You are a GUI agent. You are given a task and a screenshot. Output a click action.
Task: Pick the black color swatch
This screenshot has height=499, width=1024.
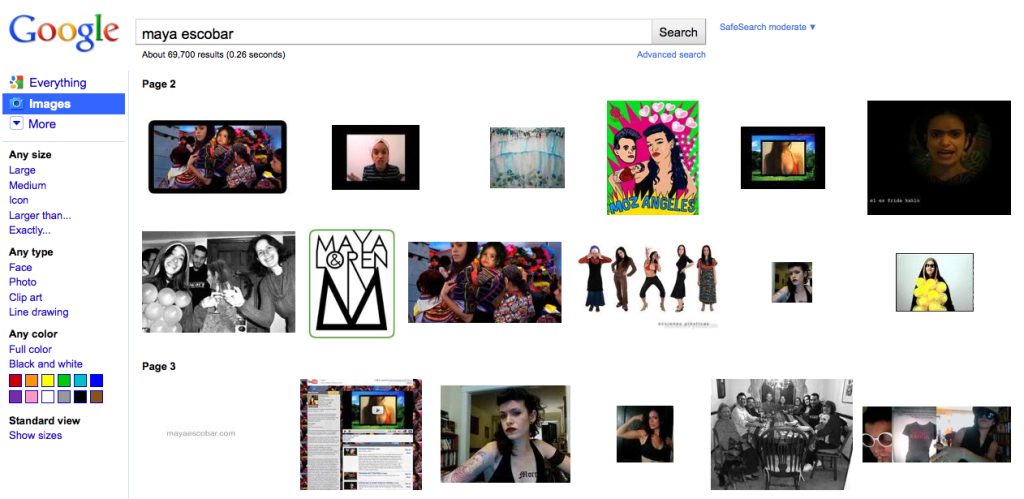point(80,396)
